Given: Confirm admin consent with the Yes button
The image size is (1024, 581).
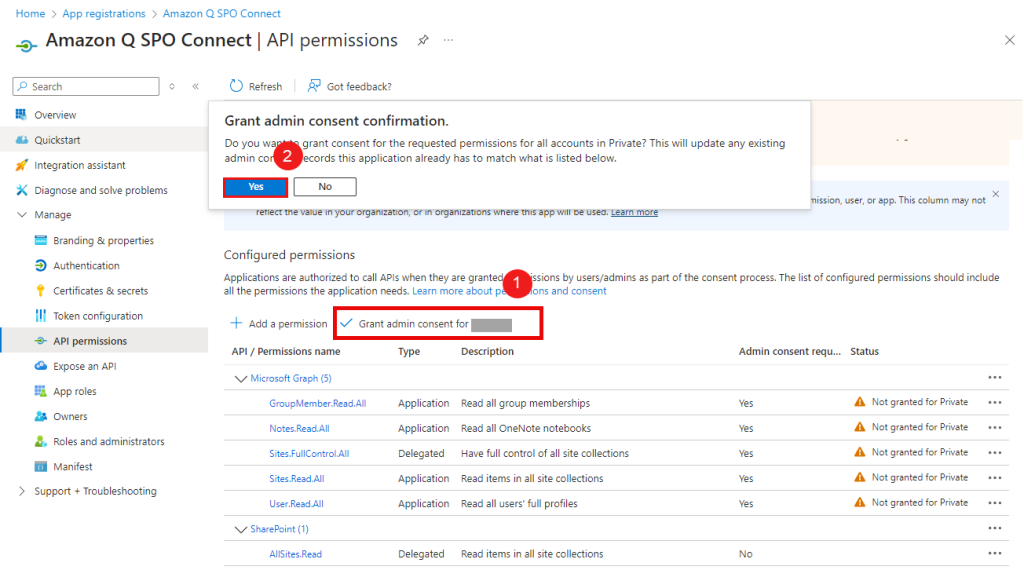Looking at the screenshot, I should click(x=255, y=187).
